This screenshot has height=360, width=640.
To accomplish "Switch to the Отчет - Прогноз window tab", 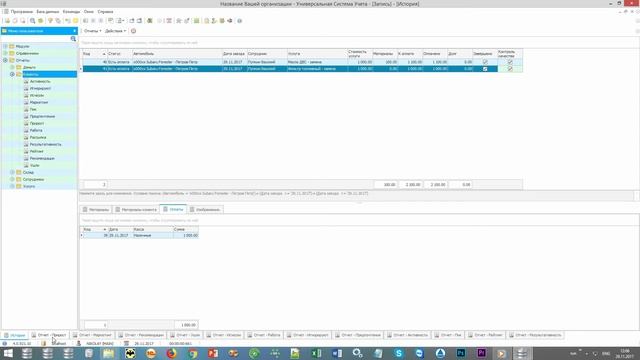I will (x=49, y=335).
